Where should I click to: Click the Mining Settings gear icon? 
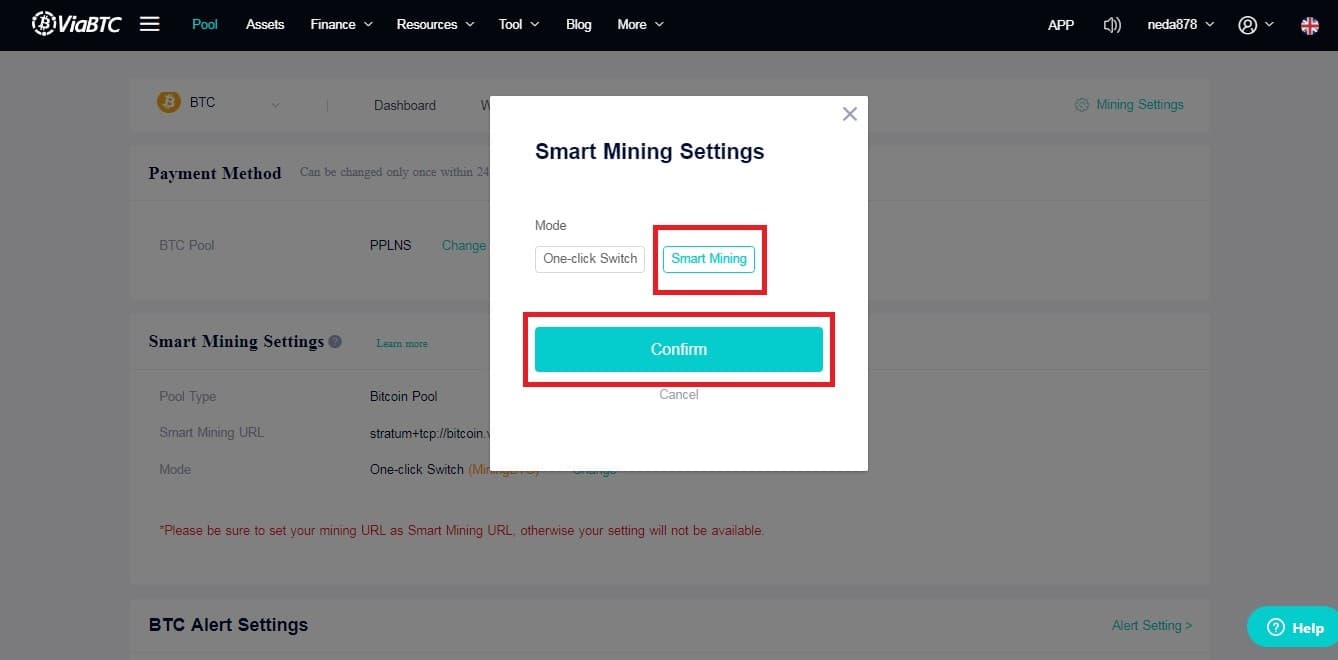1081,105
